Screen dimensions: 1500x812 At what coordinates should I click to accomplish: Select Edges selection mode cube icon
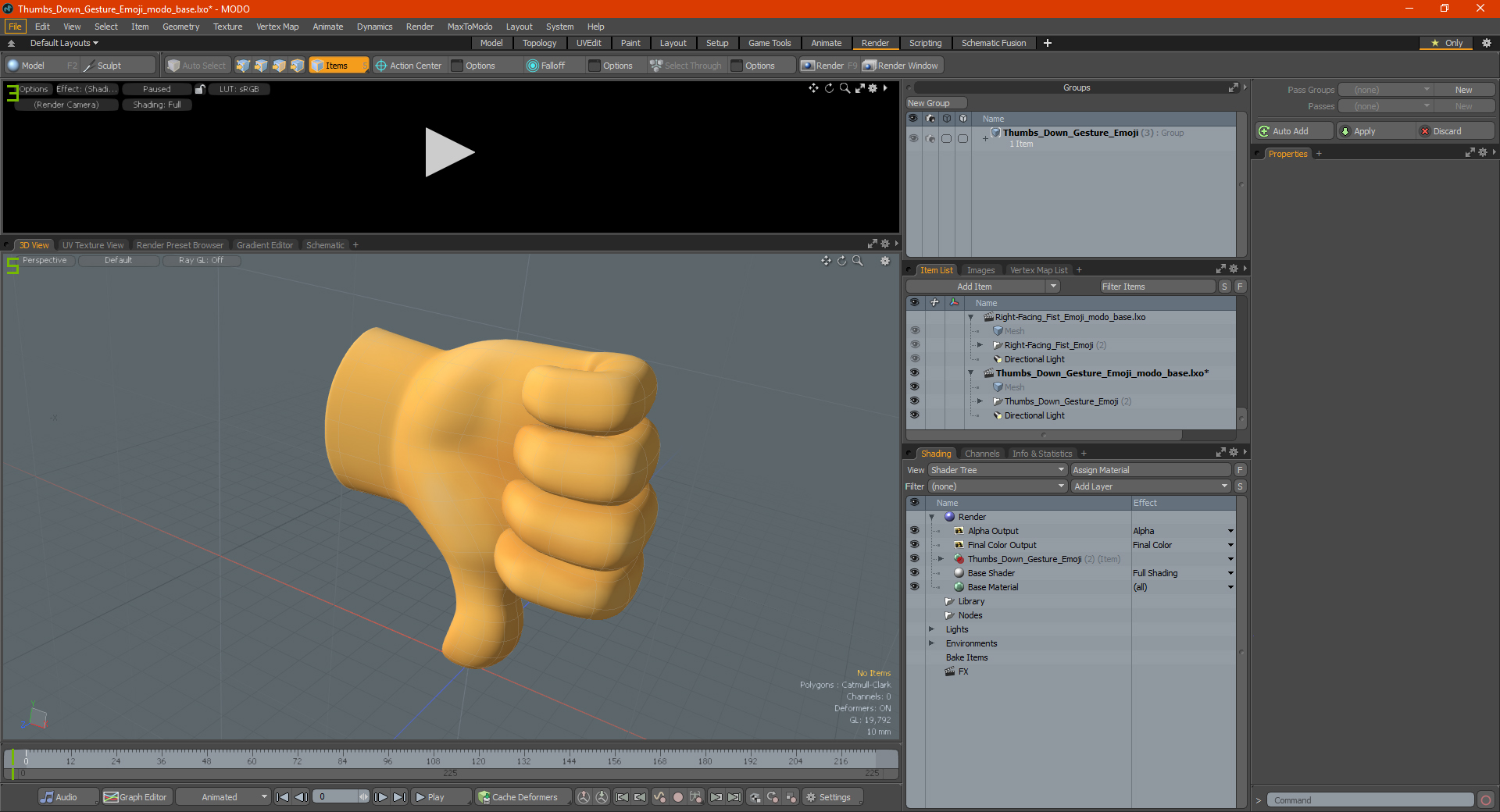point(261,66)
